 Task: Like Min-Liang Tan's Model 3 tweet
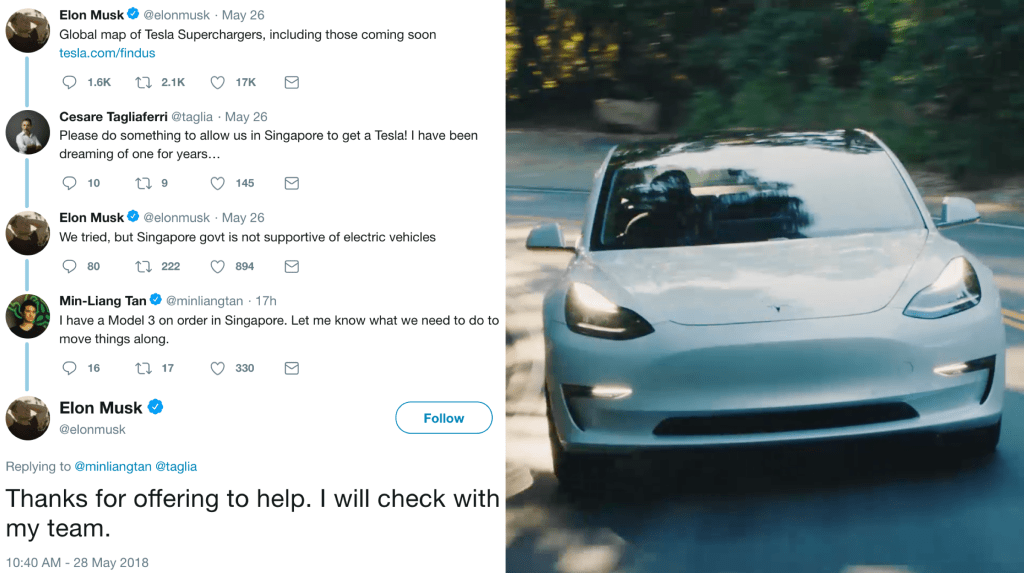(217, 368)
